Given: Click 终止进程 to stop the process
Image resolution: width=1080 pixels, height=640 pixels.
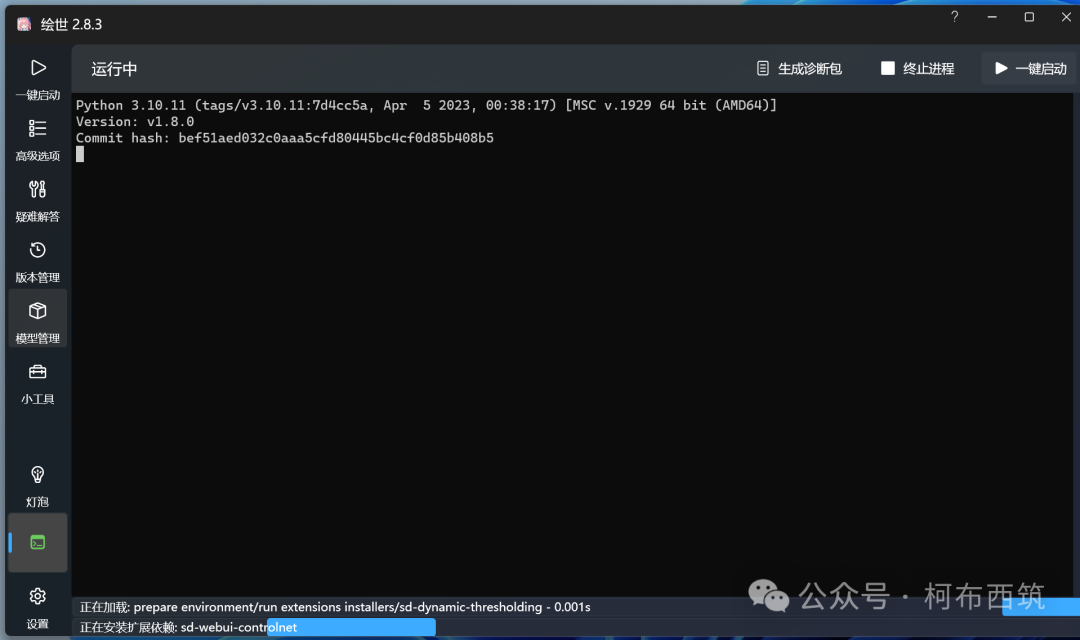Looking at the screenshot, I should 917,68.
